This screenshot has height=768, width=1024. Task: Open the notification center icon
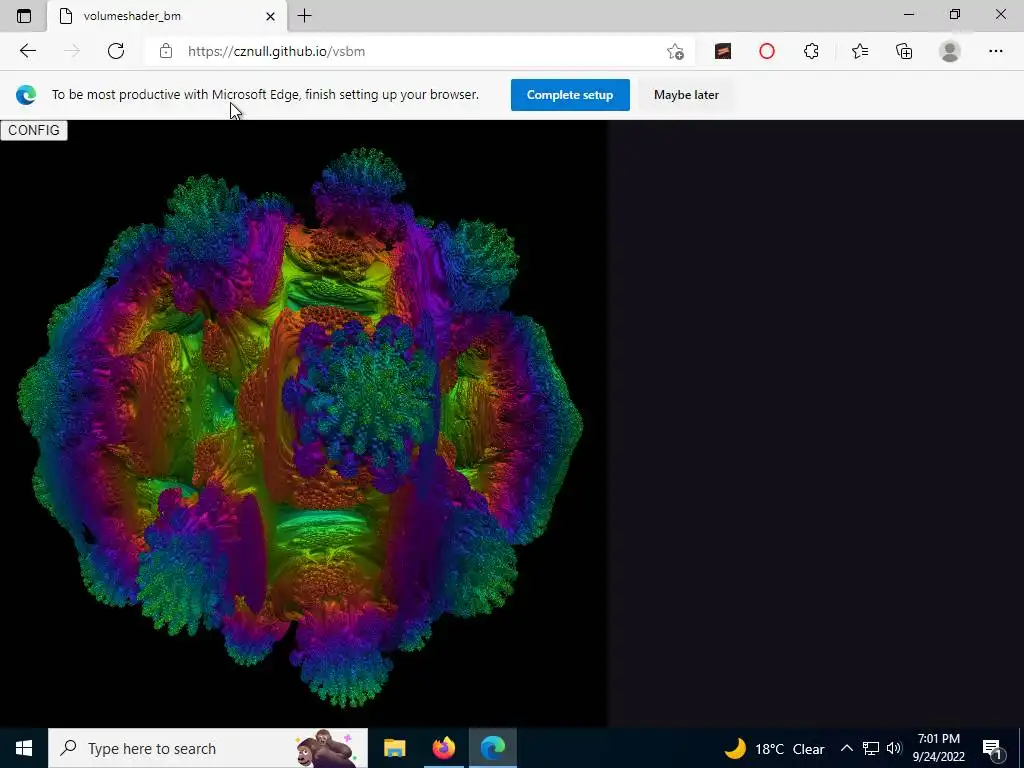coord(992,748)
